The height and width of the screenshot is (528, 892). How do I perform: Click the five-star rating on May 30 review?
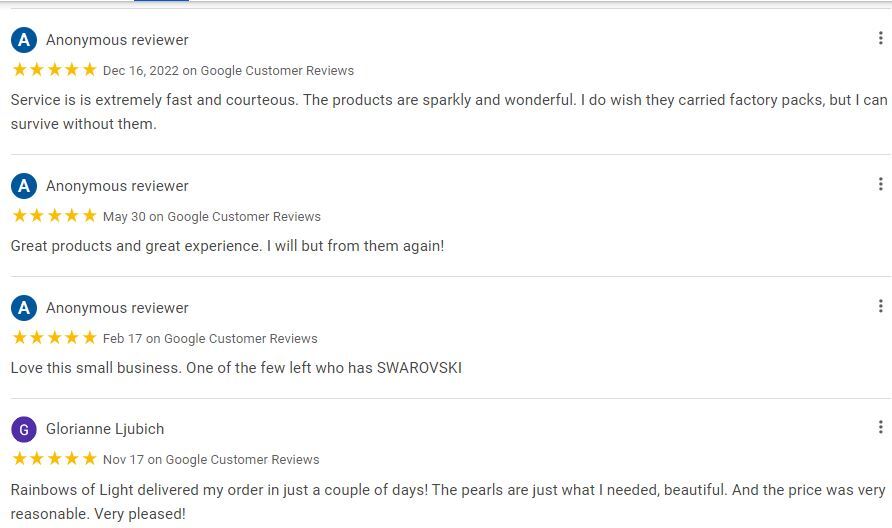54,216
